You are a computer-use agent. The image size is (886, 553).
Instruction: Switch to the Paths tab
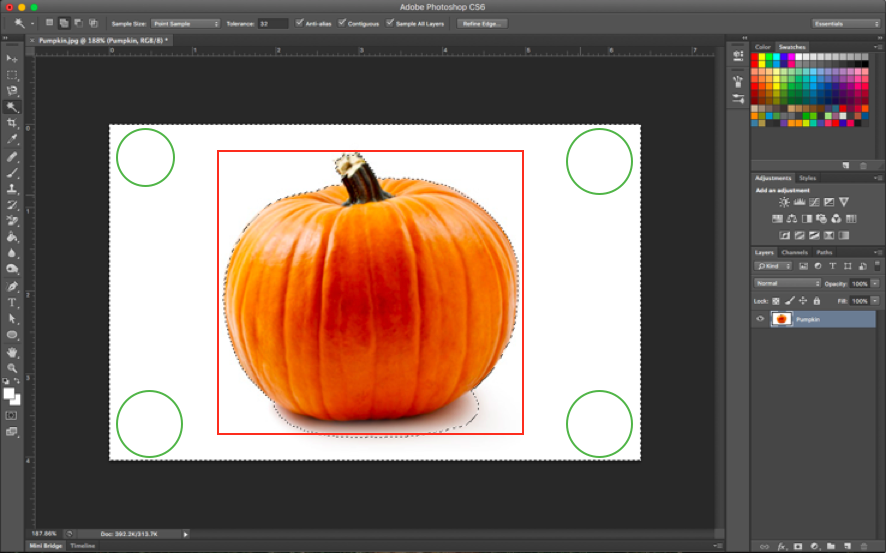point(824,252)
